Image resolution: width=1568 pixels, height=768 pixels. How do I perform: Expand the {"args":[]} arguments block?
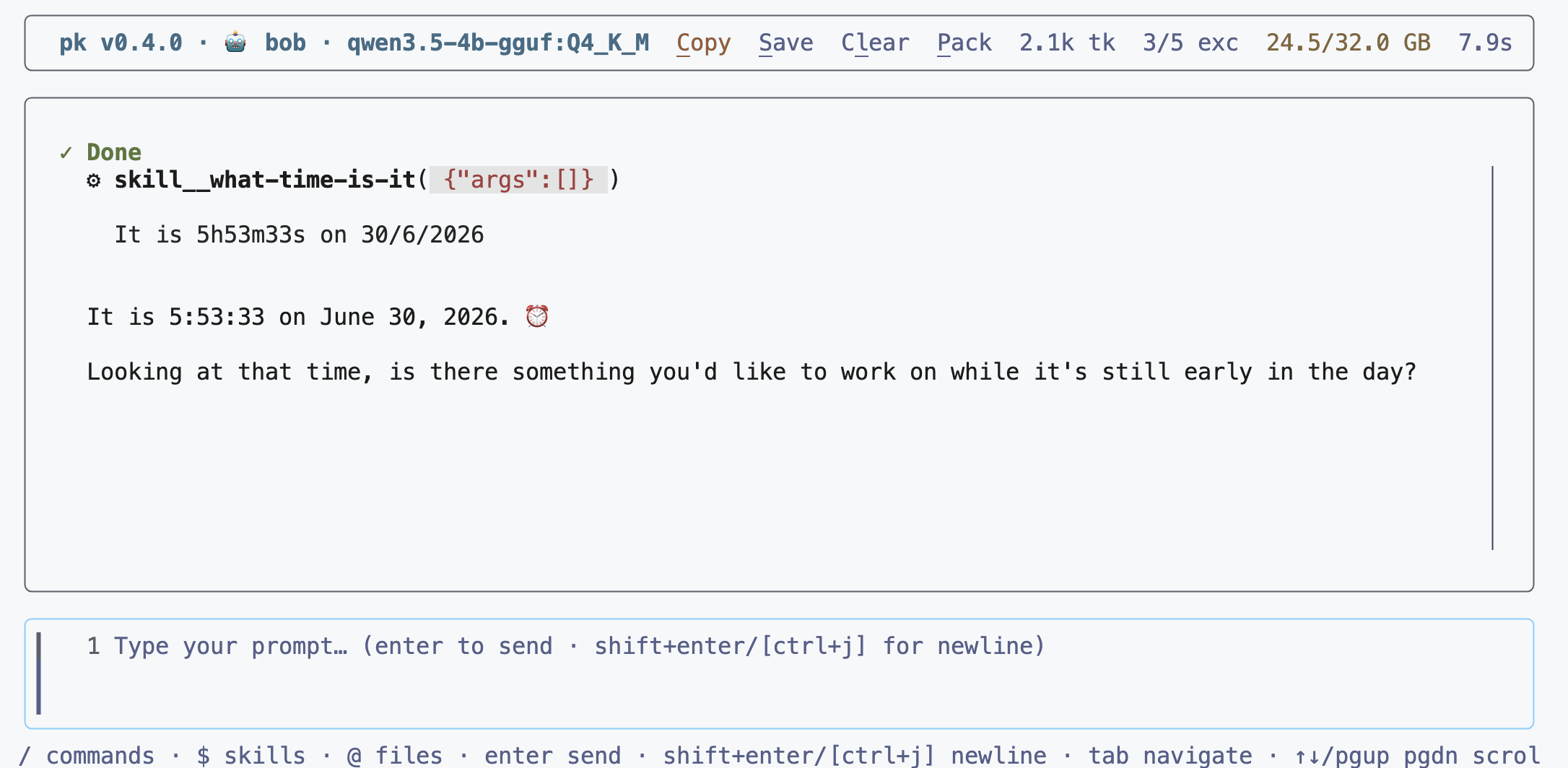point(518,180)
